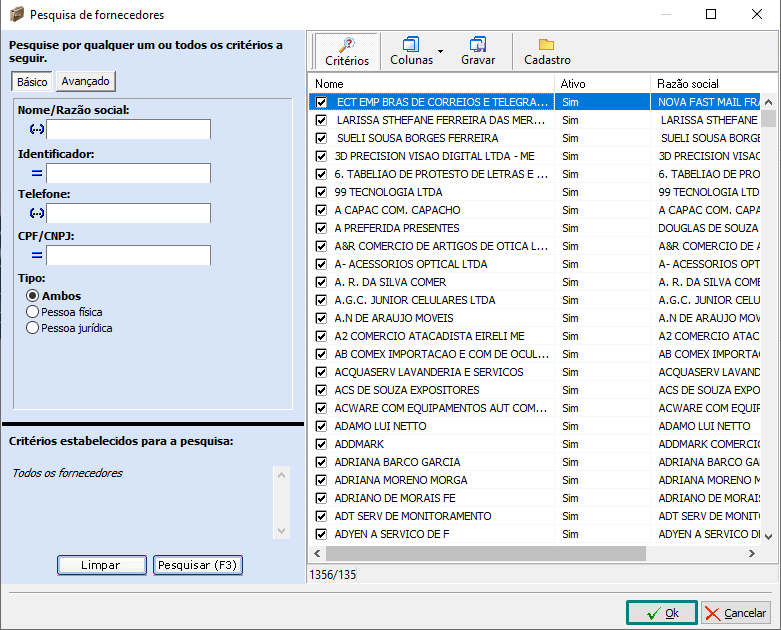Click the contains operator icon beside Telefone
Viewport: 781px width, 630px height.
click(37, 213)
